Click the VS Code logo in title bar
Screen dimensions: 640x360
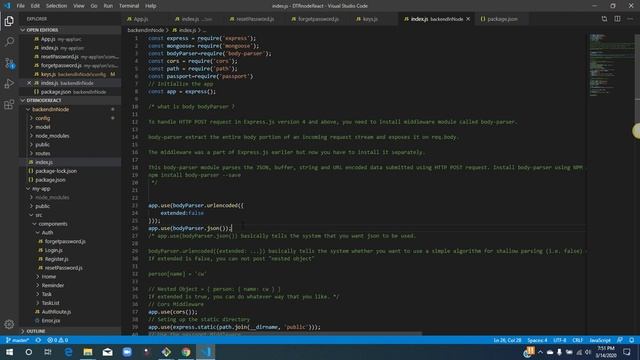coord(7,6)
